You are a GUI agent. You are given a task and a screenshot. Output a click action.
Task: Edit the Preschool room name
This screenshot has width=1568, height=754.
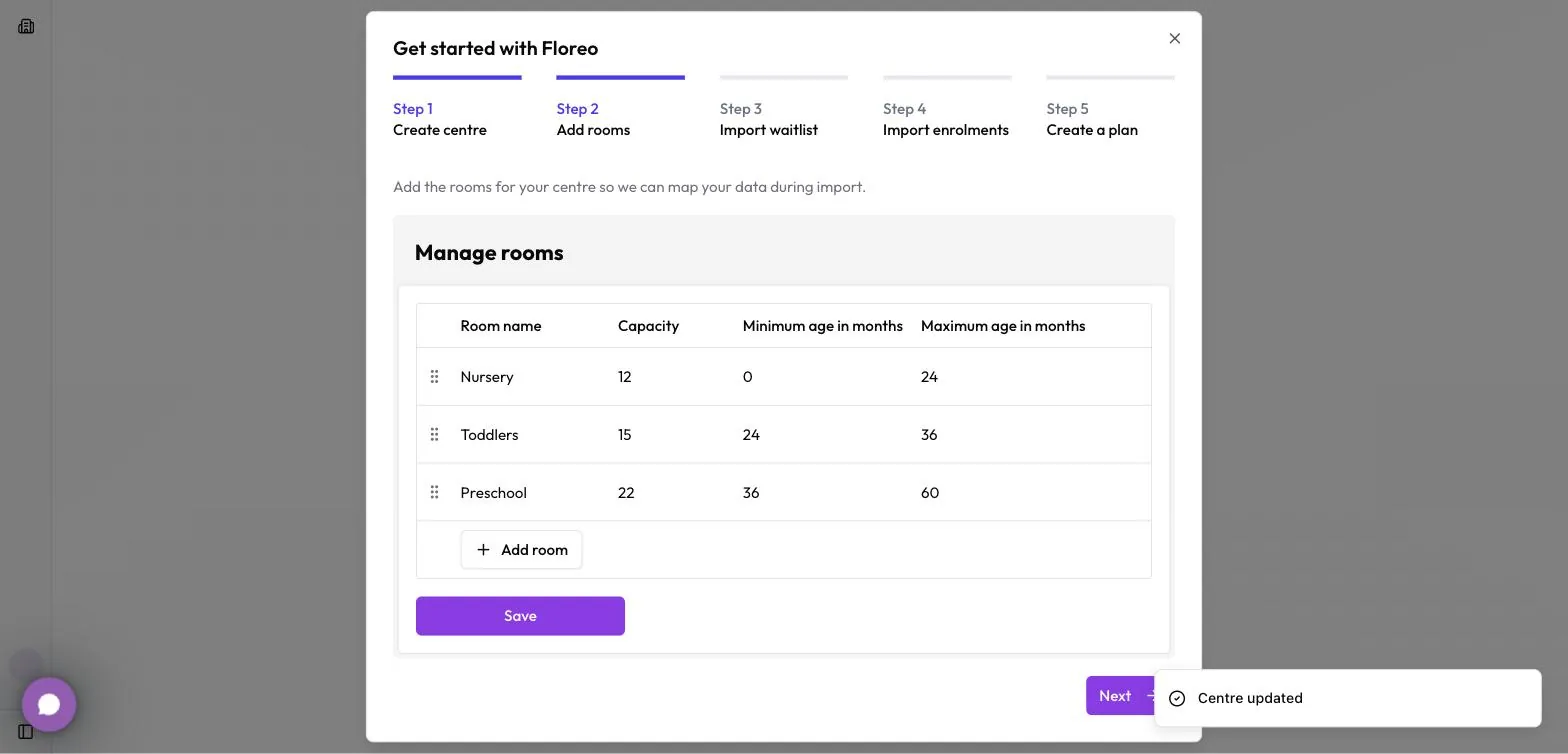(493, 493)
